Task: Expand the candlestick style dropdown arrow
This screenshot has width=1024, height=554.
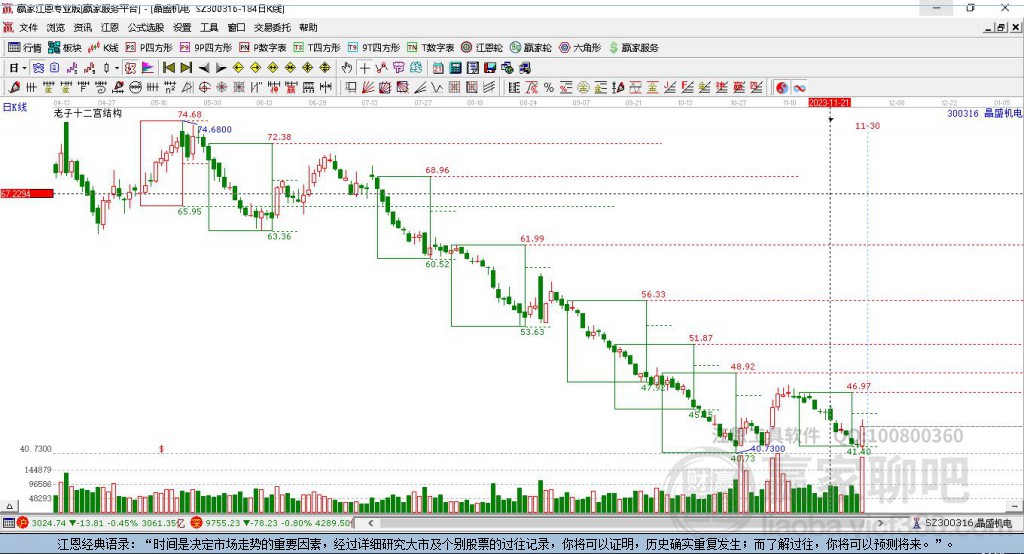Action: tap(117, 68)
